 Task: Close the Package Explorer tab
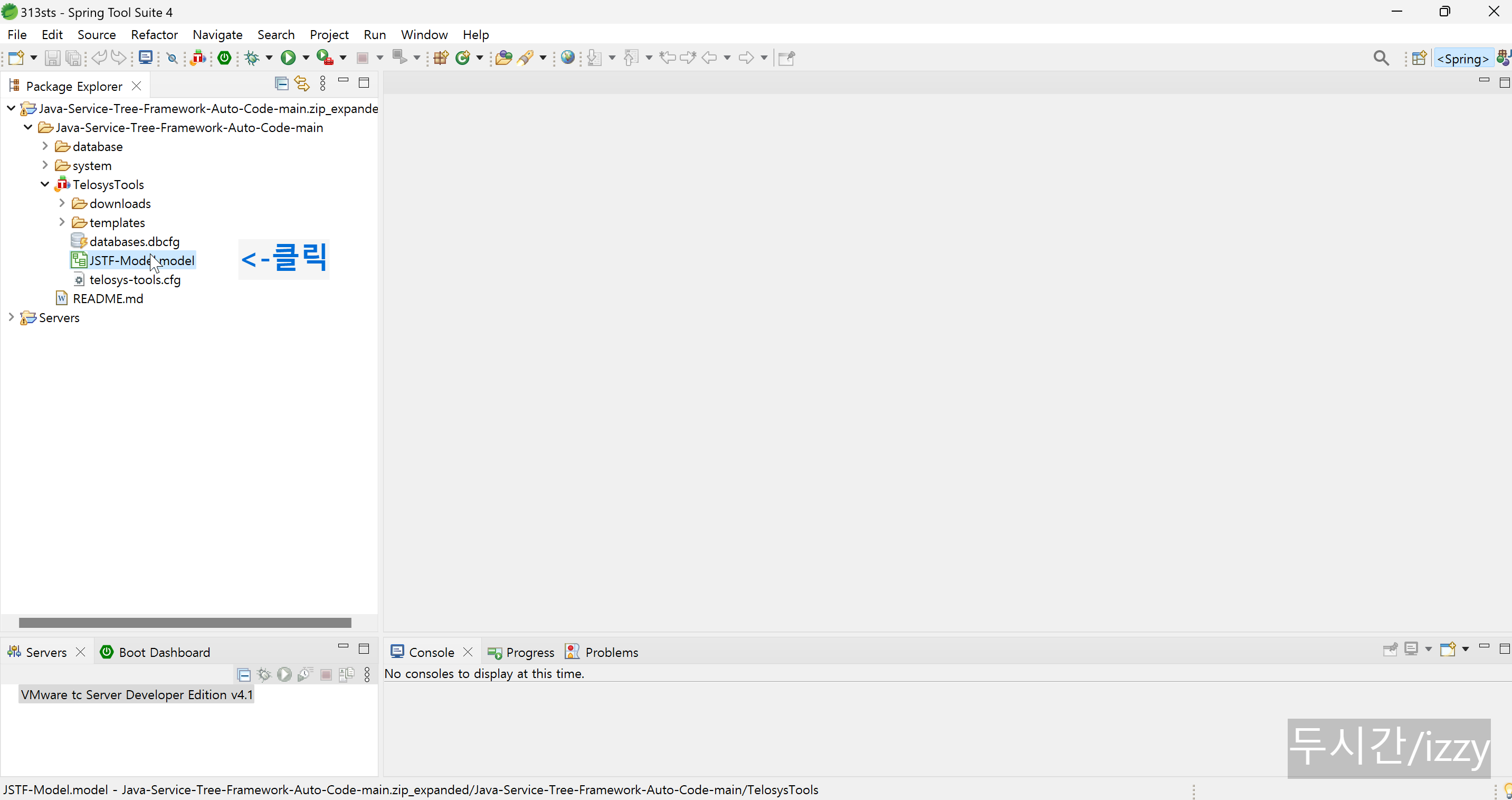136,86
